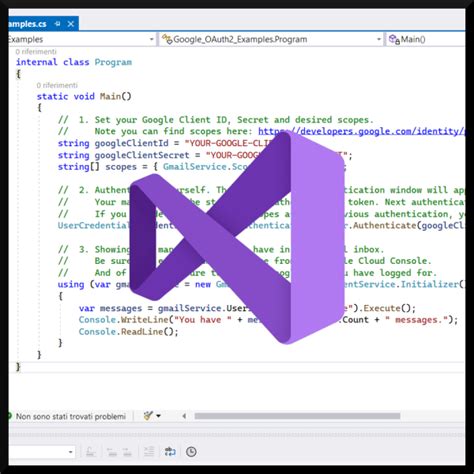The image size is (474, 474).
Task: Open the developers.google.com/identity link
Action: (362, 131)
